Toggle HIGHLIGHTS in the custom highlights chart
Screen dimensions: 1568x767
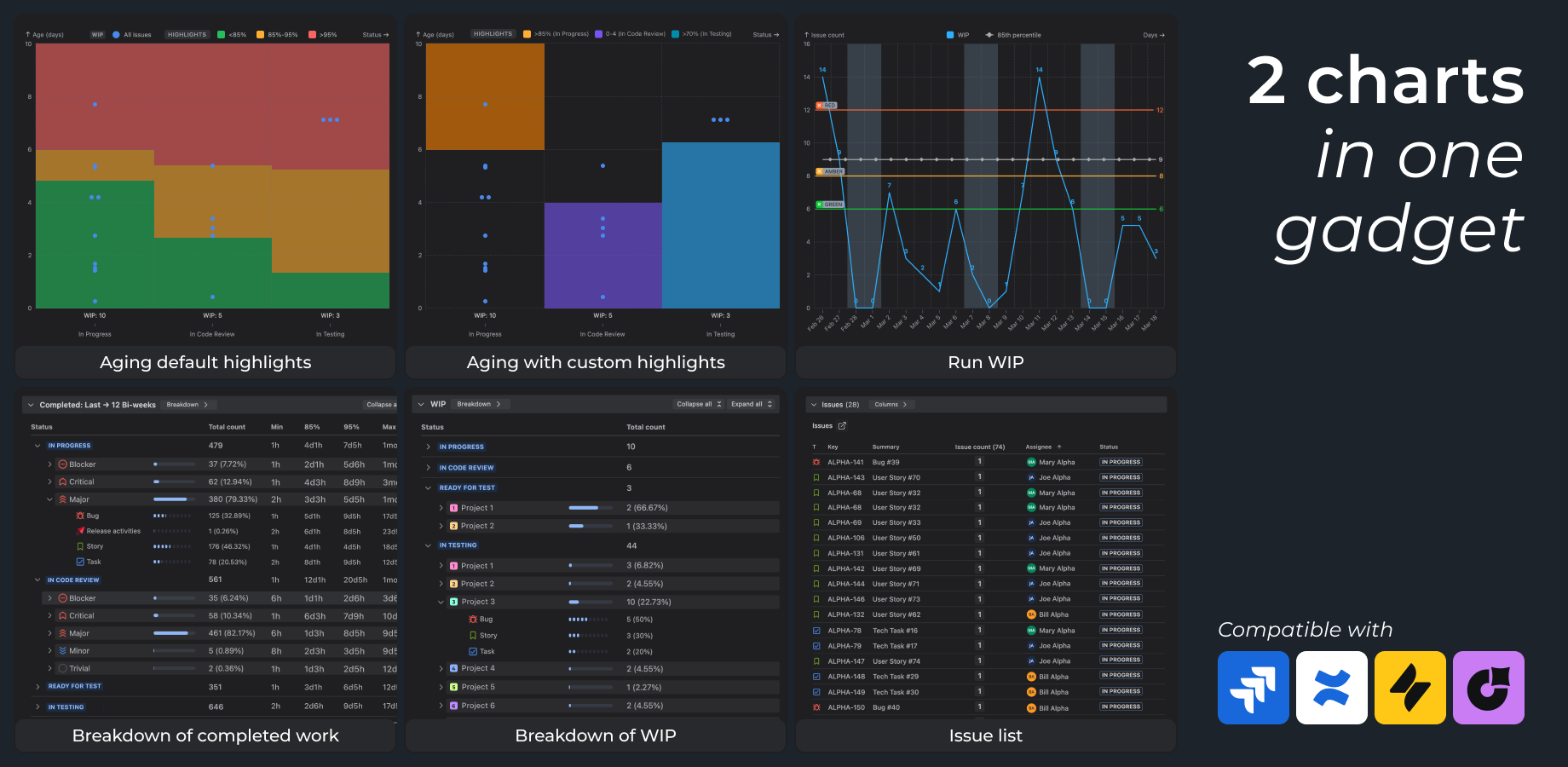click(x=493, y=34)
